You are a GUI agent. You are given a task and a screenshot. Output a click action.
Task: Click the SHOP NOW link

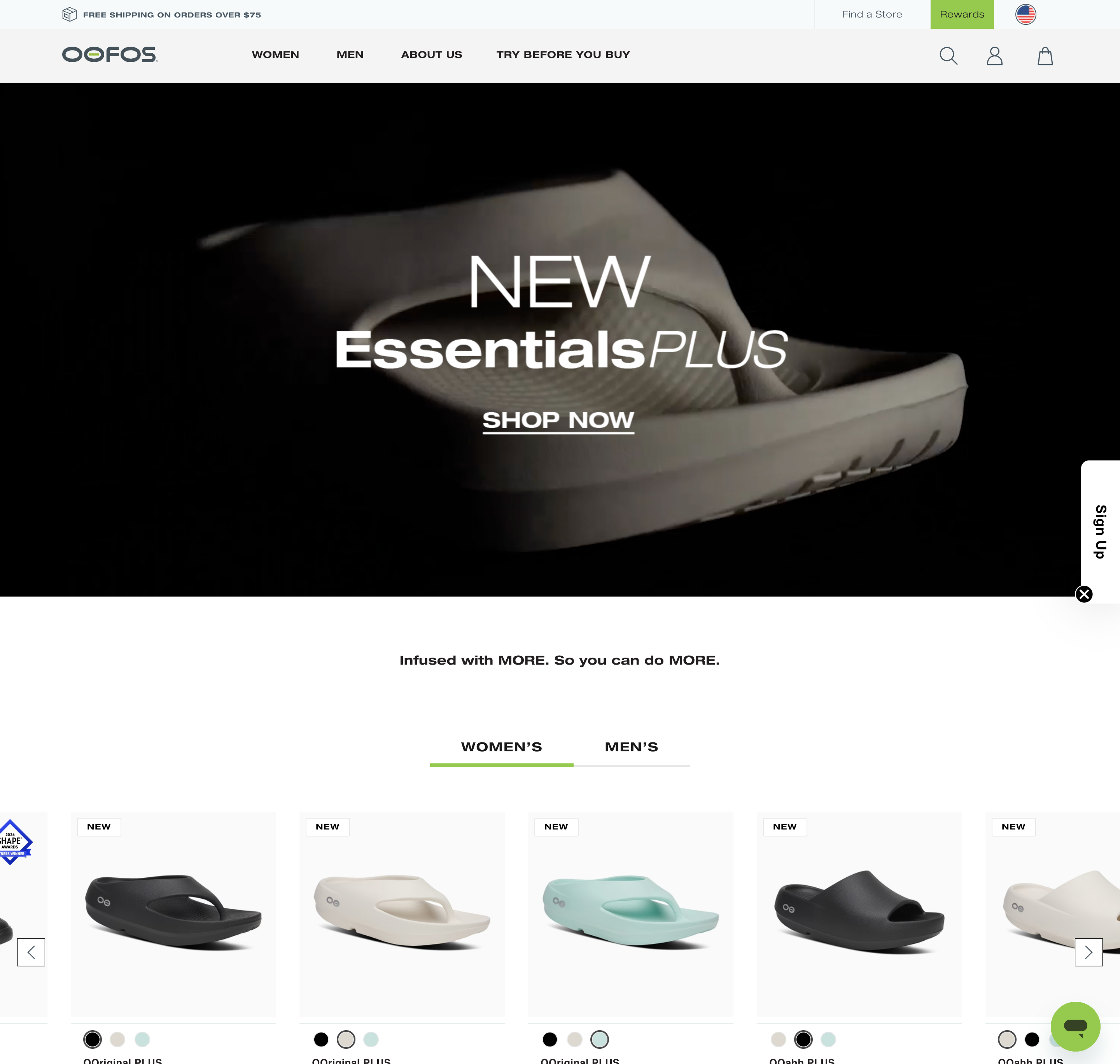coord(558,421)
